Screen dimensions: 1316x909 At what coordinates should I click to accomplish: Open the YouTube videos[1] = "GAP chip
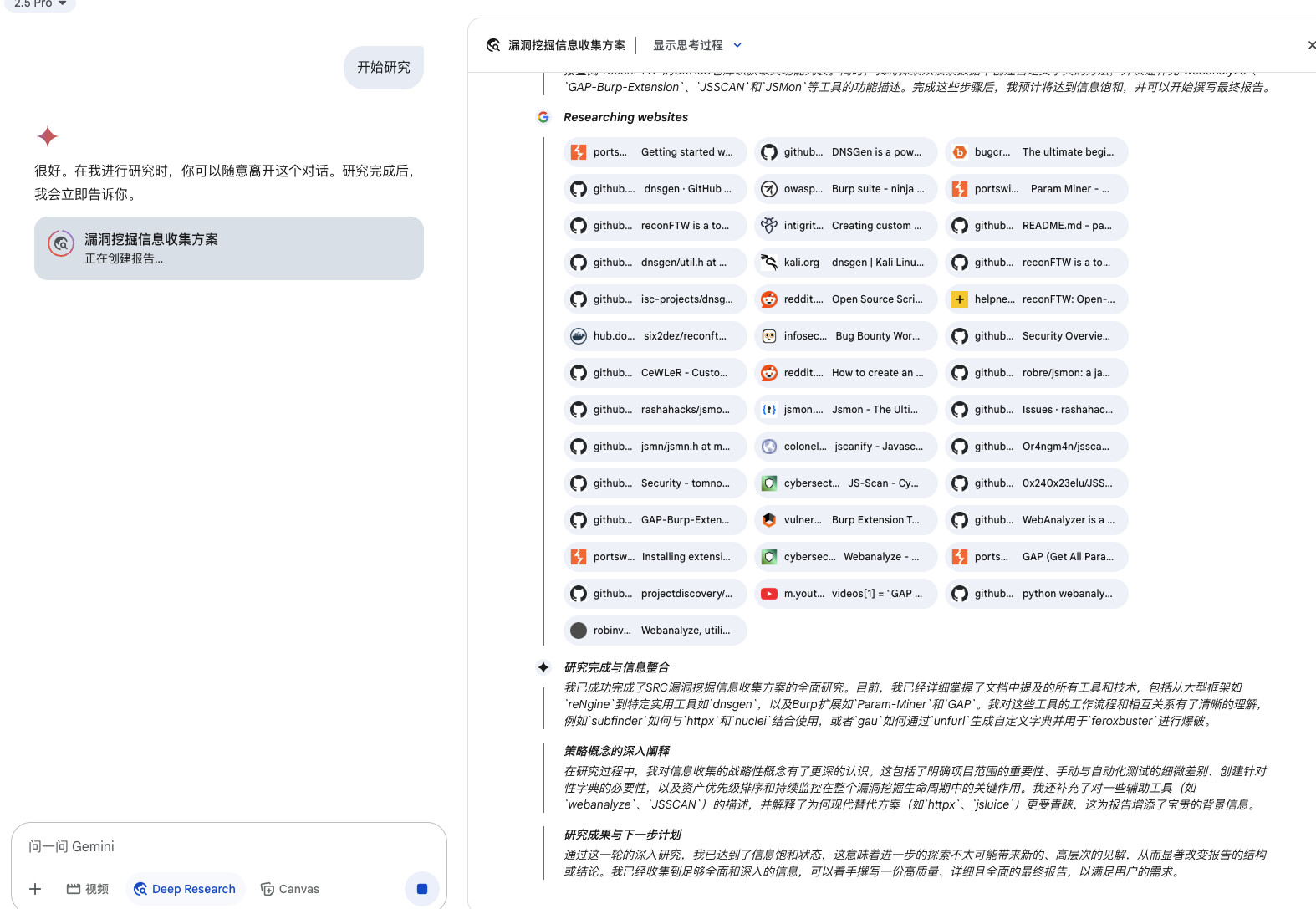click(x=845, y=594)
